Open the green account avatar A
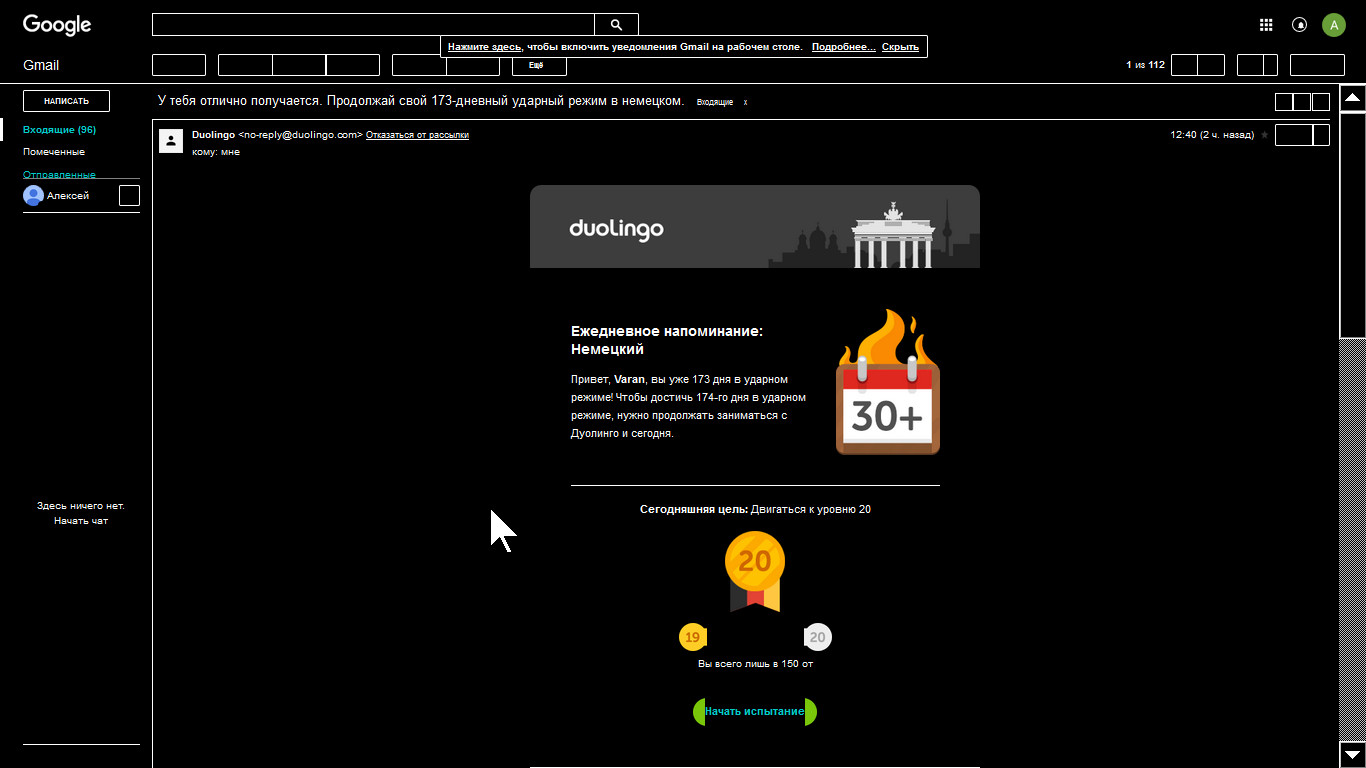Screen dimensions: 1366x768 coord(1334,25)
